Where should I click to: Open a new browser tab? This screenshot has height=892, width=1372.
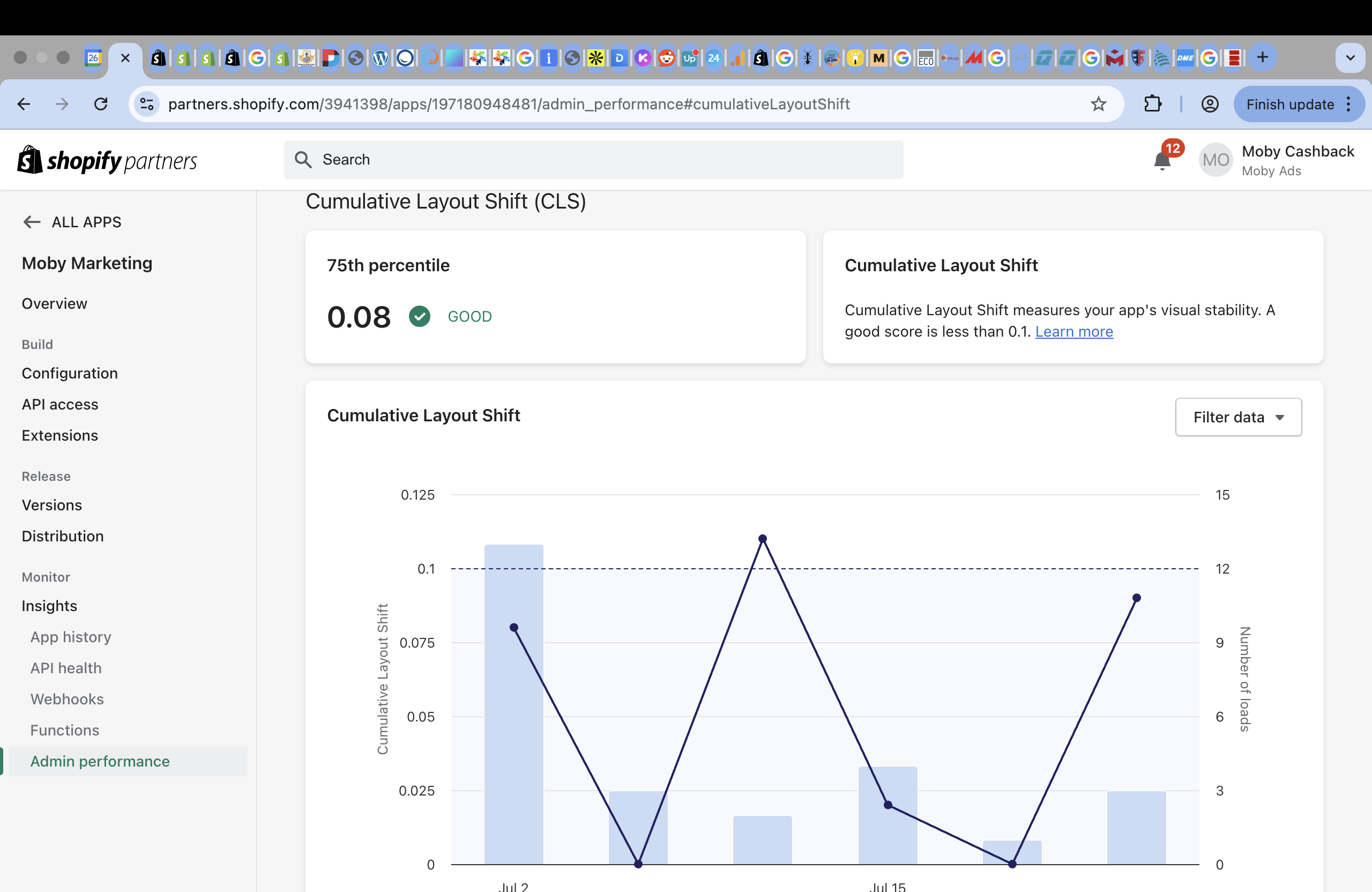click(x=1263, y=57)
